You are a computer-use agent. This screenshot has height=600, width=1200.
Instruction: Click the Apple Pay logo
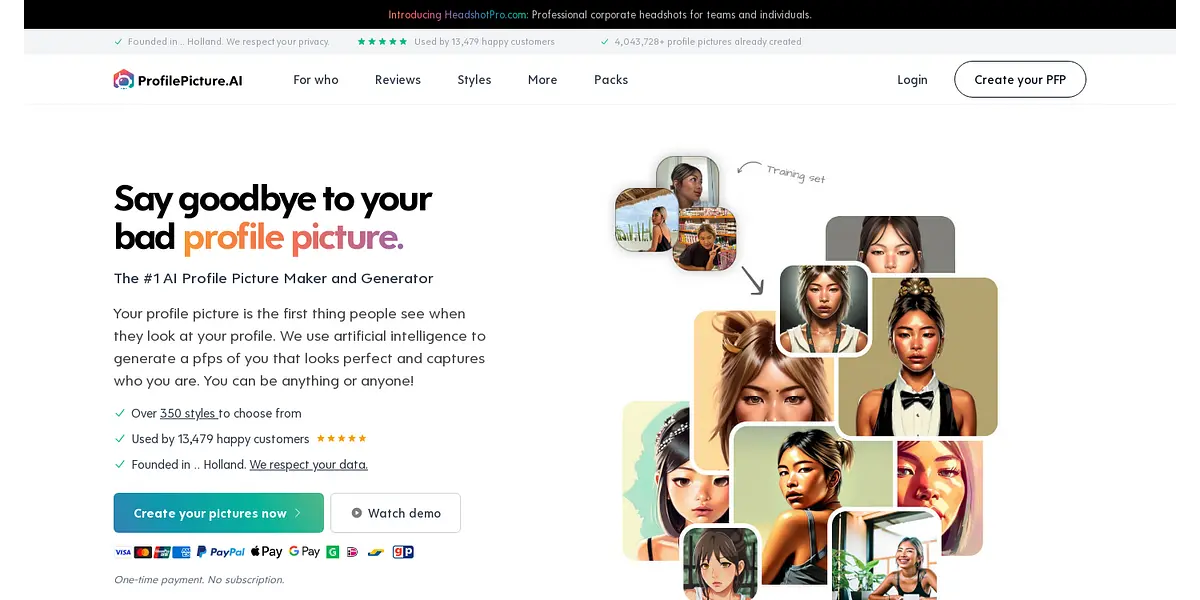coord(266,552)
